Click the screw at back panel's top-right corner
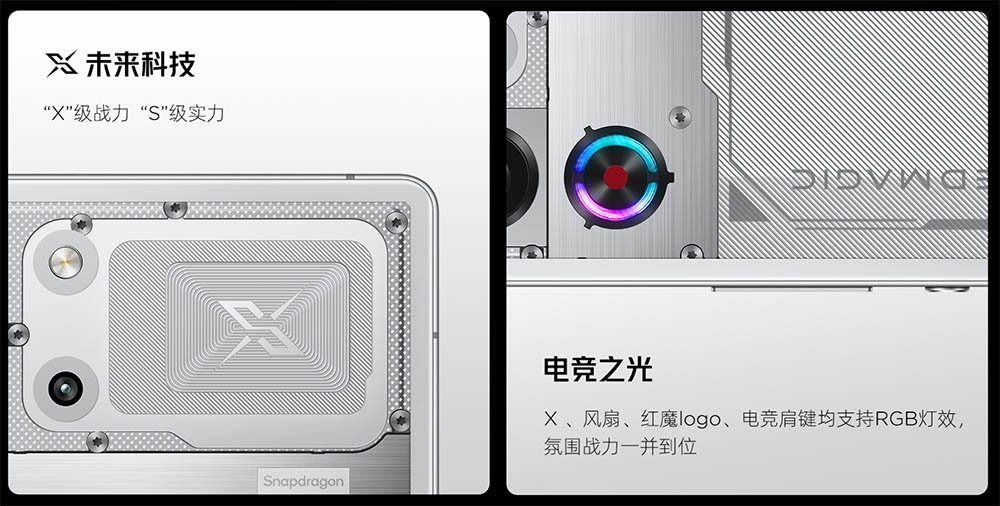 point(396,221)
